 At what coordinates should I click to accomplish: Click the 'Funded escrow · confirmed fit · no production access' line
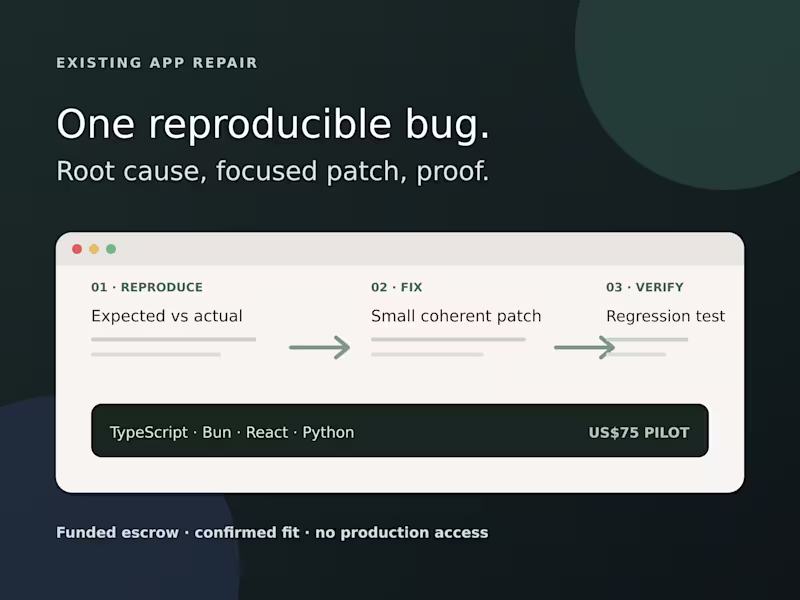click(272, 533)
